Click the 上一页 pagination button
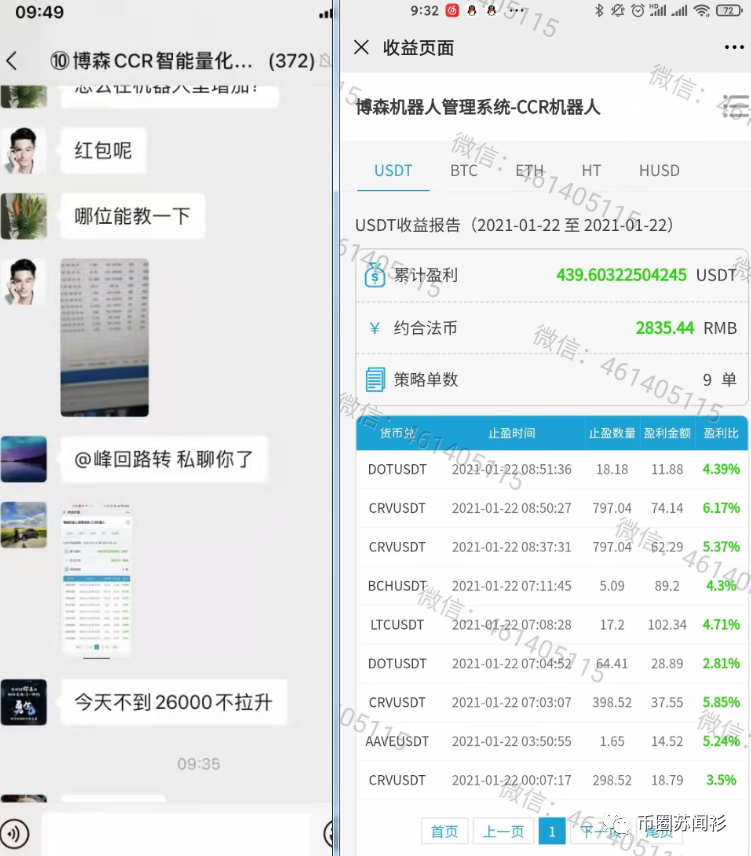751x856 pixels. (503, 831)
